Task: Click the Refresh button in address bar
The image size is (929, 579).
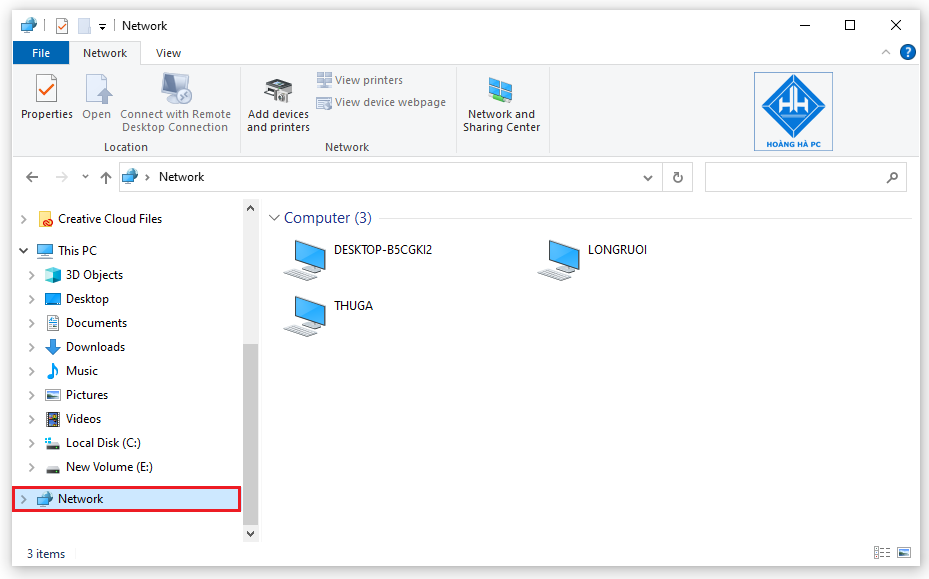Action: click(x=678, y=177)
